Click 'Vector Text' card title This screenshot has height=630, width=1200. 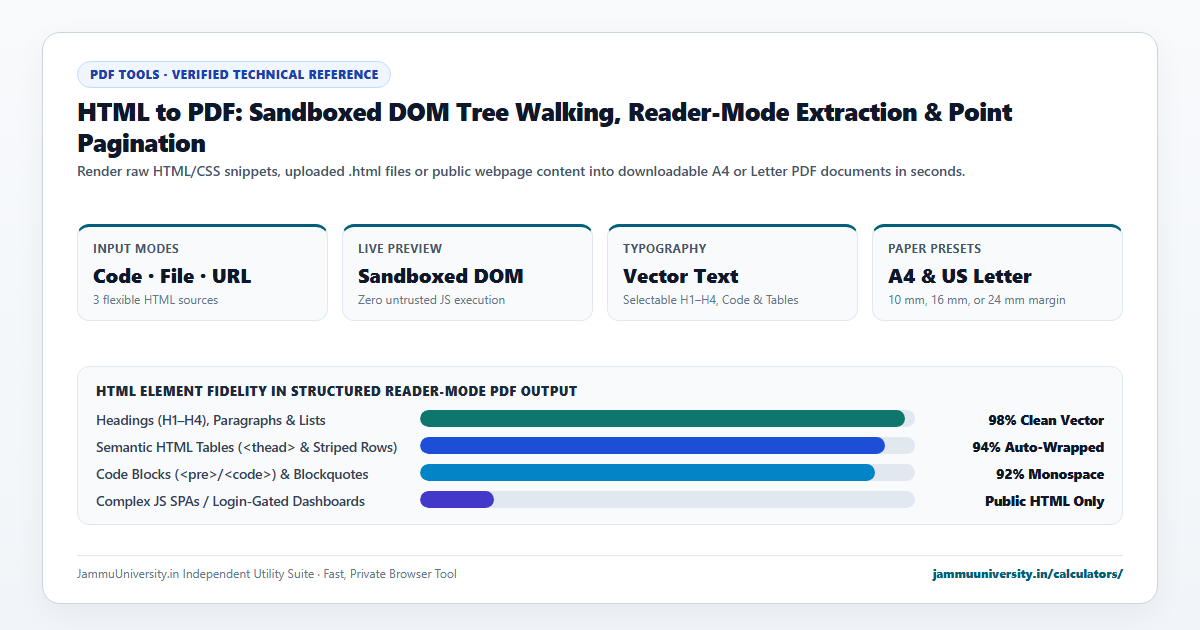[681, 276]
